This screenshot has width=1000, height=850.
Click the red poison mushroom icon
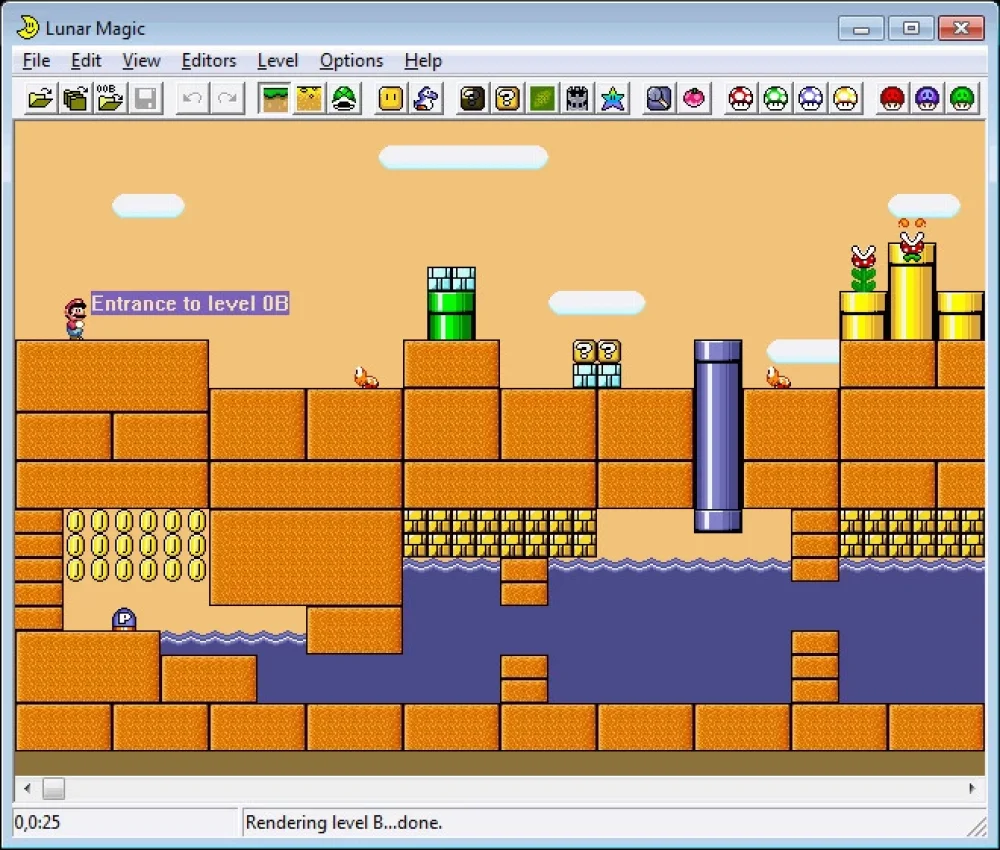pyautogui.click(x=892, y=99)
